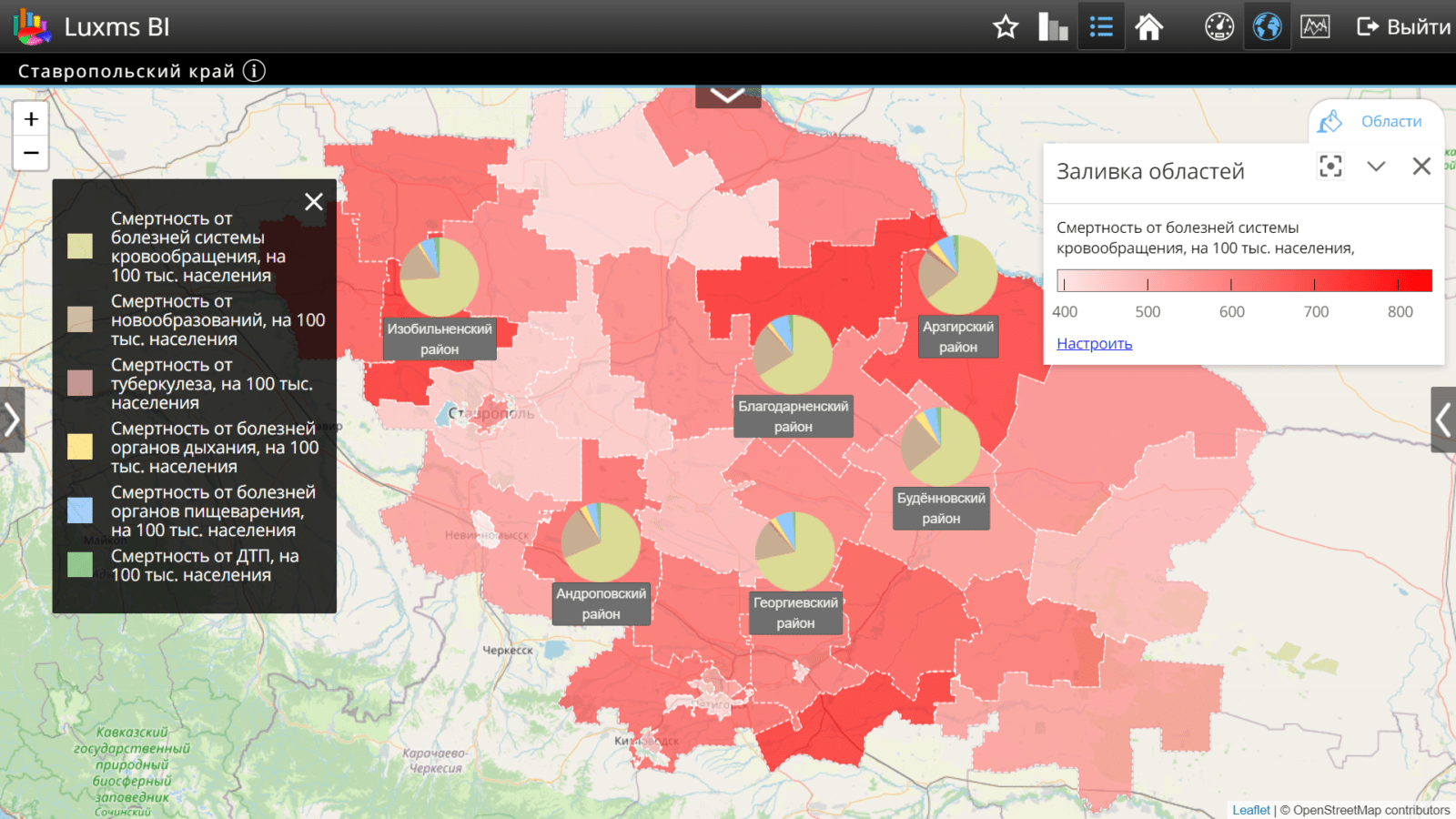Image resolution: width=1456 pixels, height=819 pixels.
Task: Click legend text about ДТП mortality
Action: tap(205, 565)
